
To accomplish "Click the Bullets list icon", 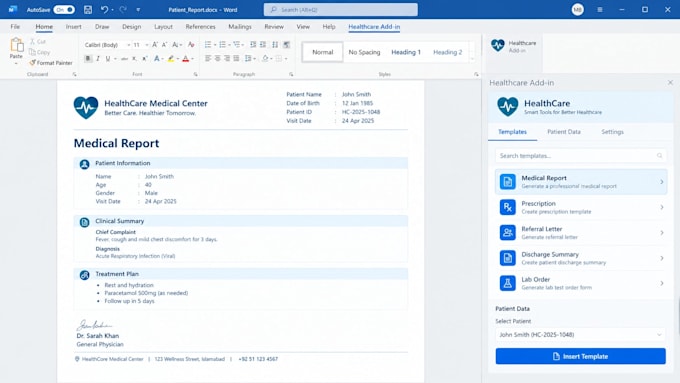I will tap(208, 45).
